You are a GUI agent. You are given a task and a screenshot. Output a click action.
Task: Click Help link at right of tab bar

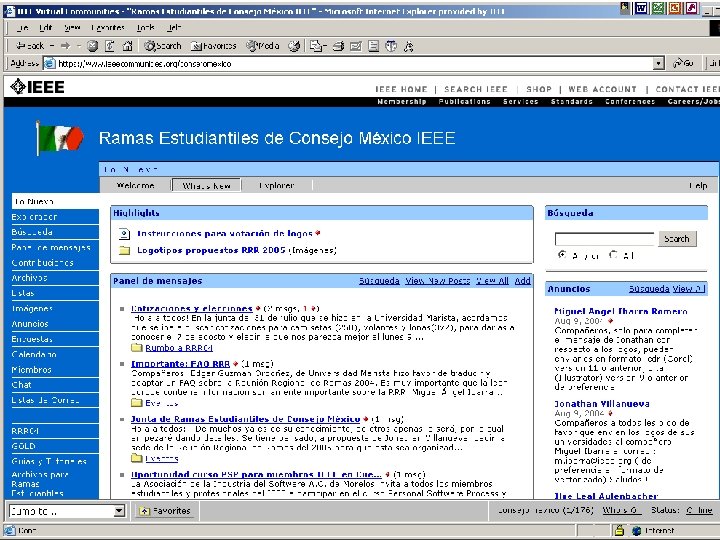click(698, 185)
